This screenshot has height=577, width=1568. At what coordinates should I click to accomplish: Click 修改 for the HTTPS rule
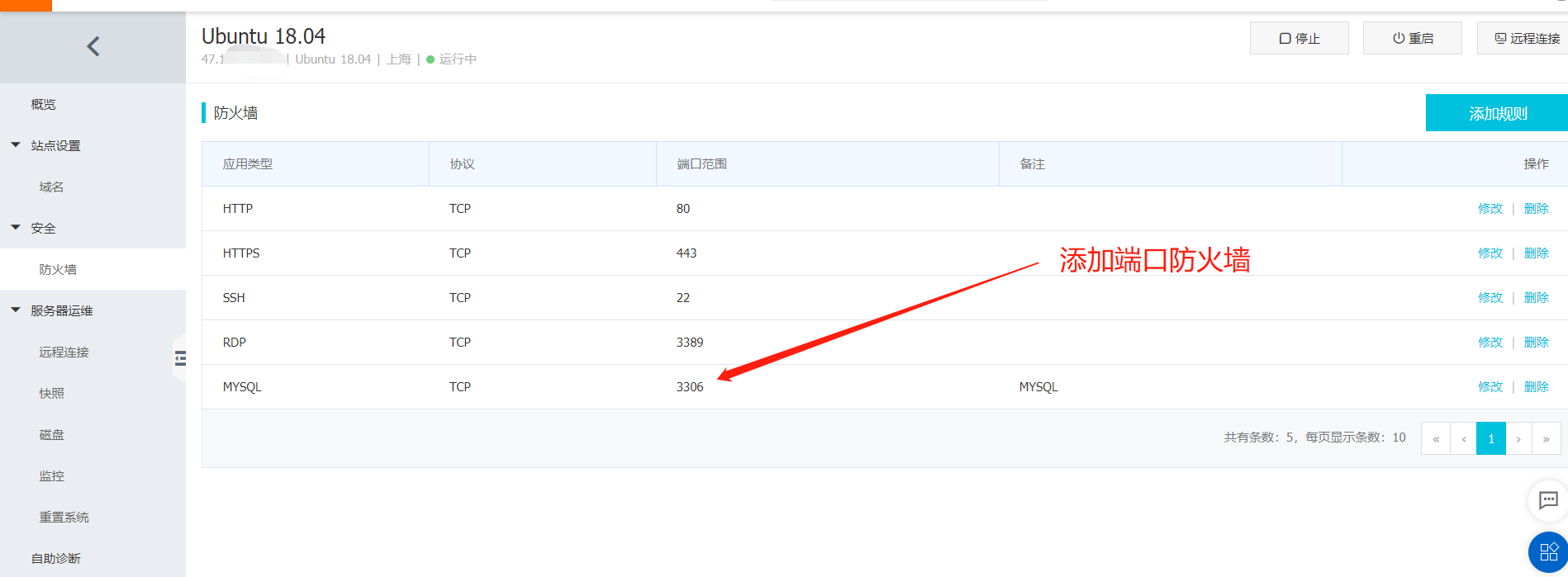click(1490, 253)
